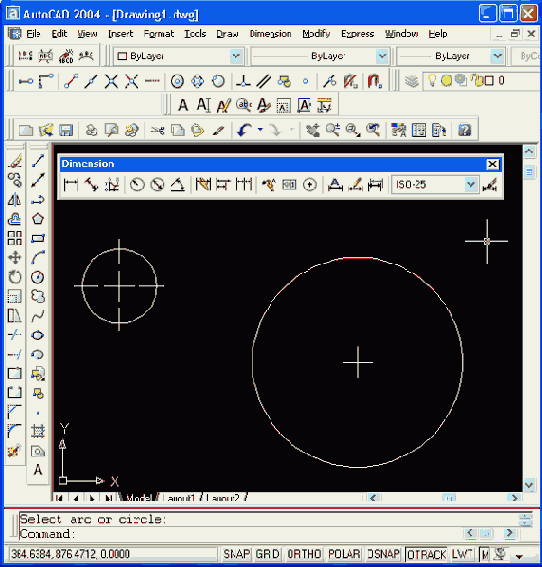
Task: Select the Multiline Text tool in draw toolbar
Action: (38, 470)
